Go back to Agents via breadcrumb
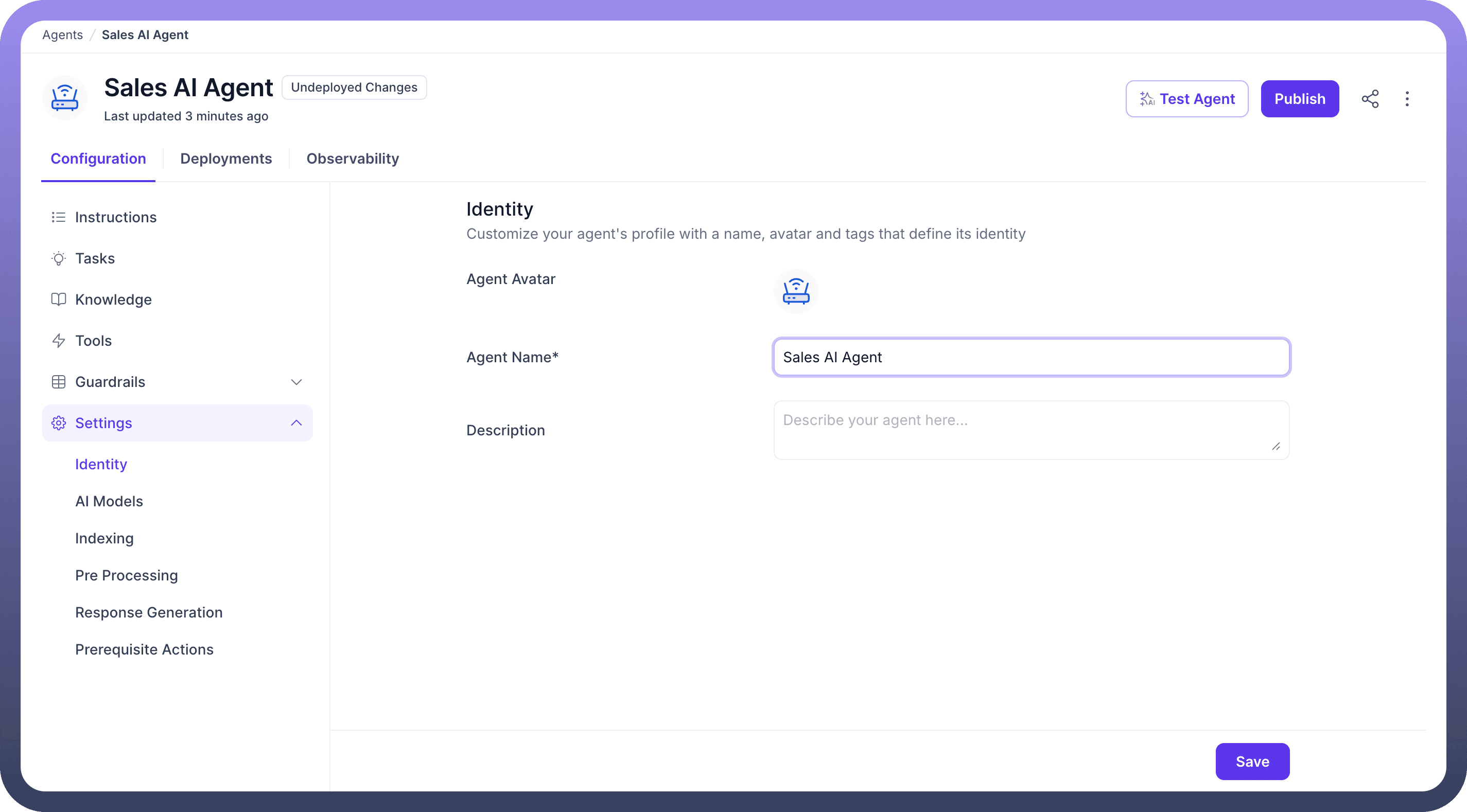This screenshot has width=1467, height=812. click(x=62, y=35)
